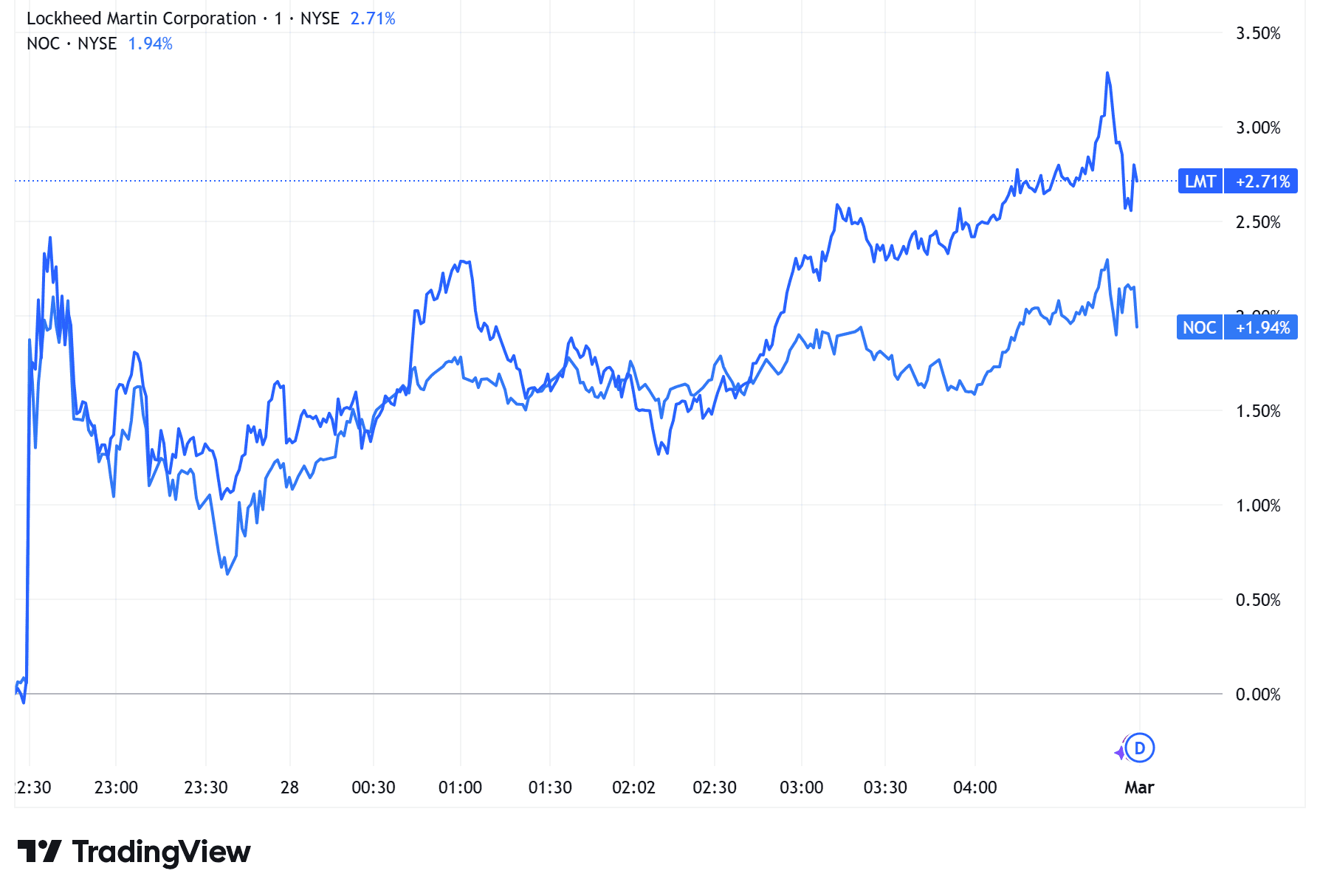Select the +1.94% value tag on the price axis
Screen dimensions: 1320x896
coord(1262,328)
